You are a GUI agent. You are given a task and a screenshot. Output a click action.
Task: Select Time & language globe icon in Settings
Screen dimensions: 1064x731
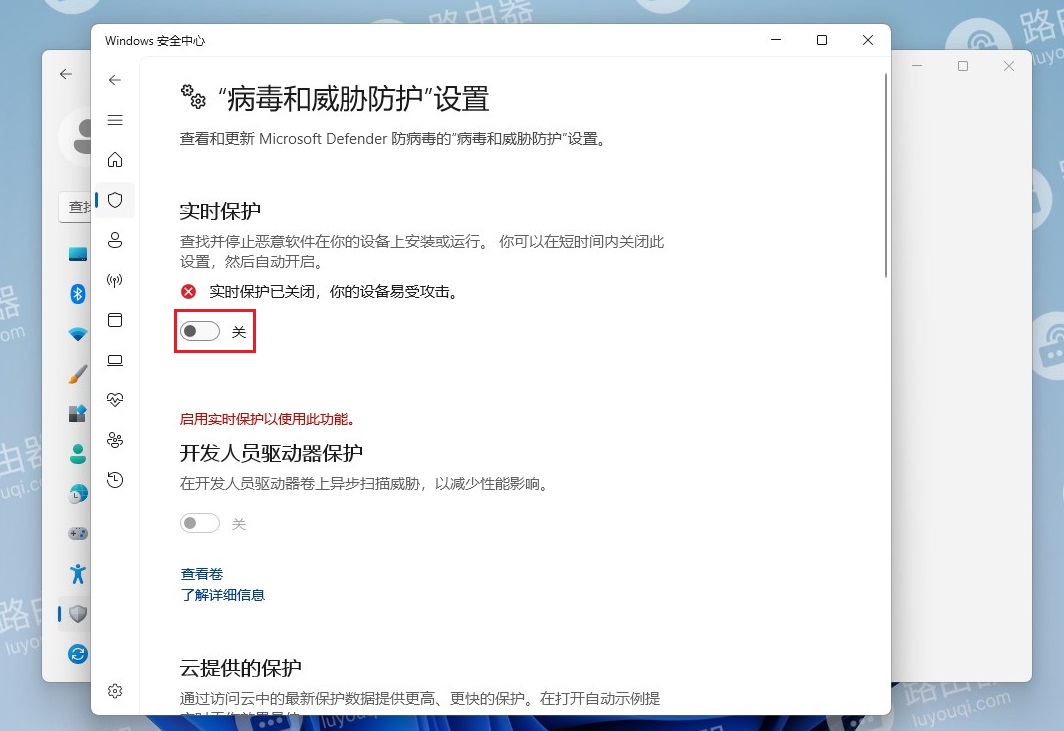coord(77,494)
